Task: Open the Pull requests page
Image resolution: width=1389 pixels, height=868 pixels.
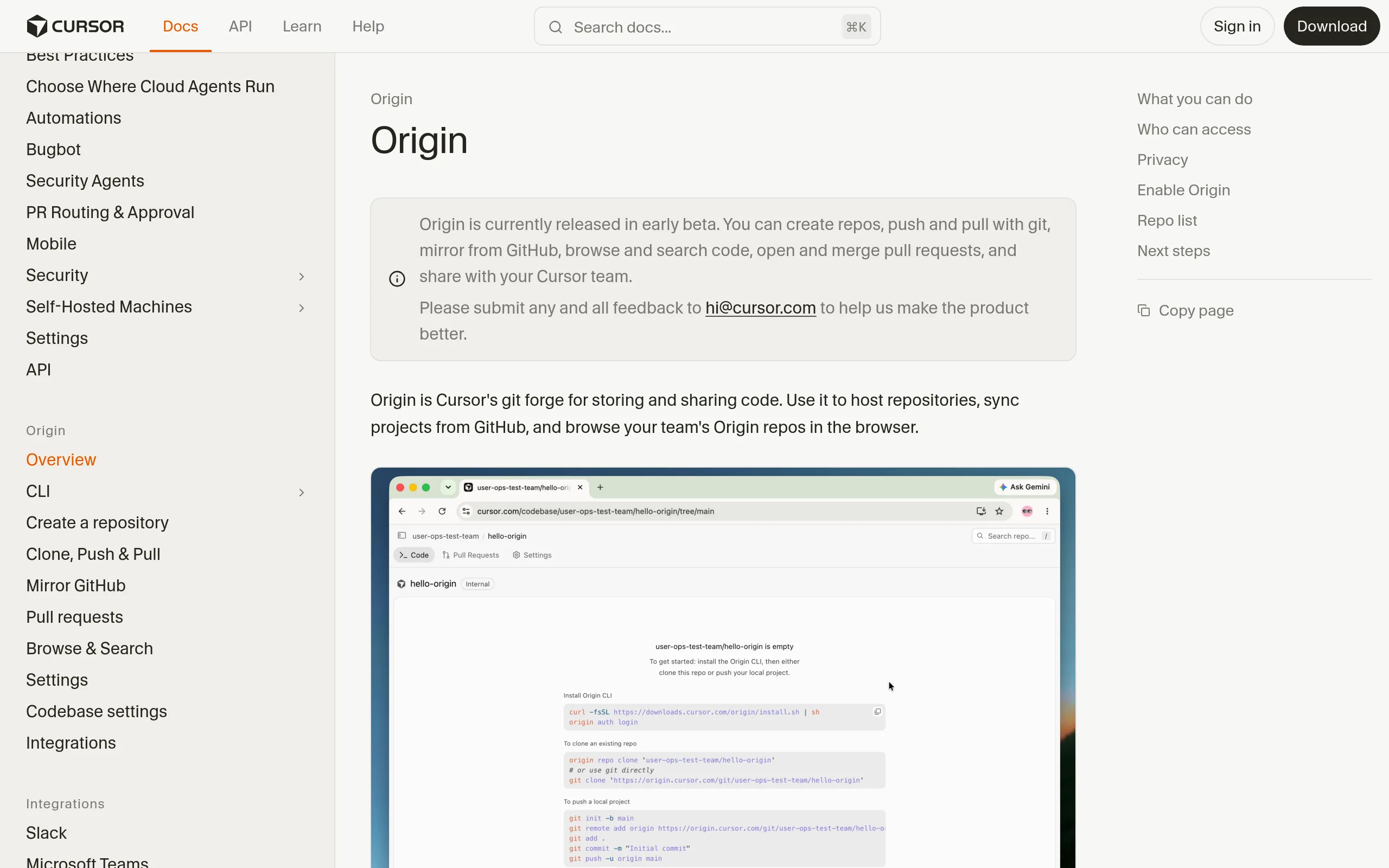Action: point(75,617)
